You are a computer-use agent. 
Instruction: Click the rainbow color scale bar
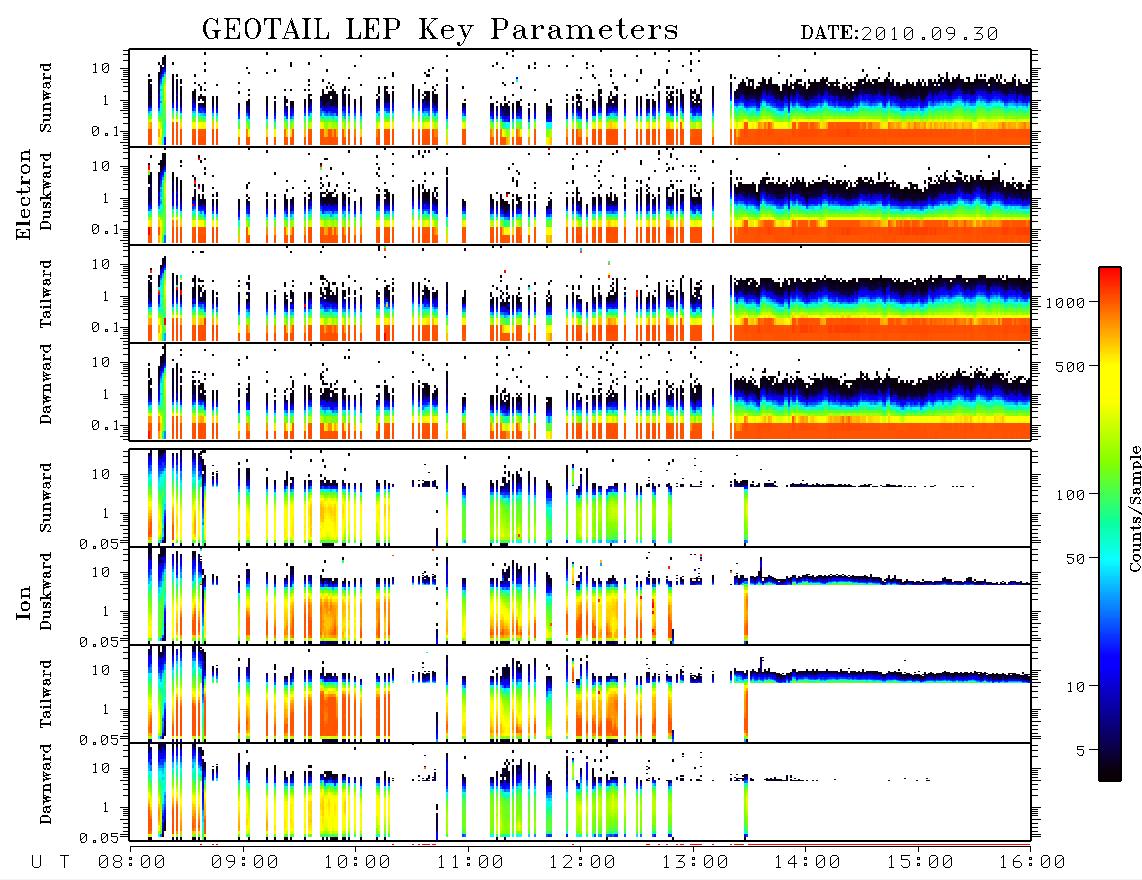click(1110, 524)
